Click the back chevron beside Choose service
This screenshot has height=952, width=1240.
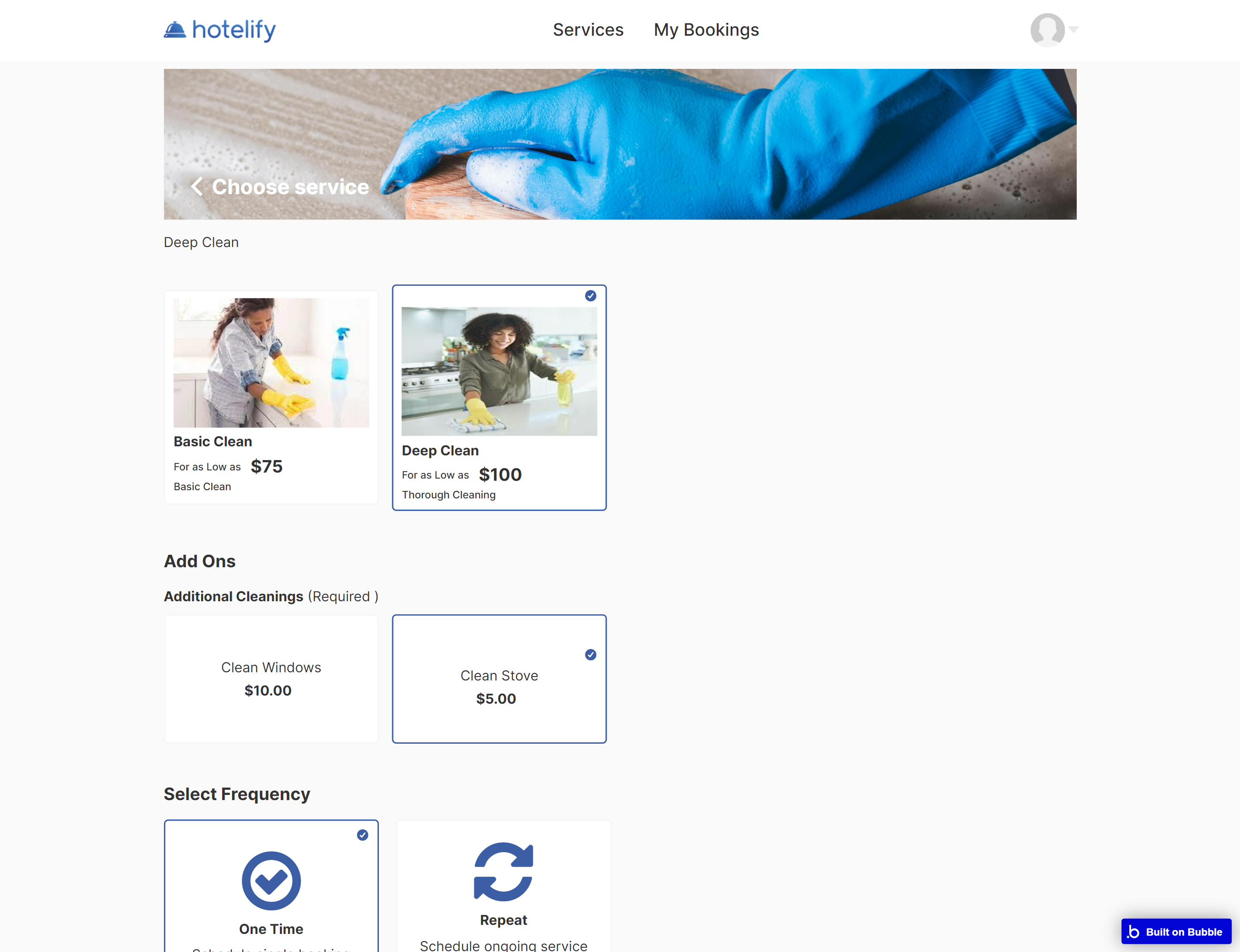[197, 186]
